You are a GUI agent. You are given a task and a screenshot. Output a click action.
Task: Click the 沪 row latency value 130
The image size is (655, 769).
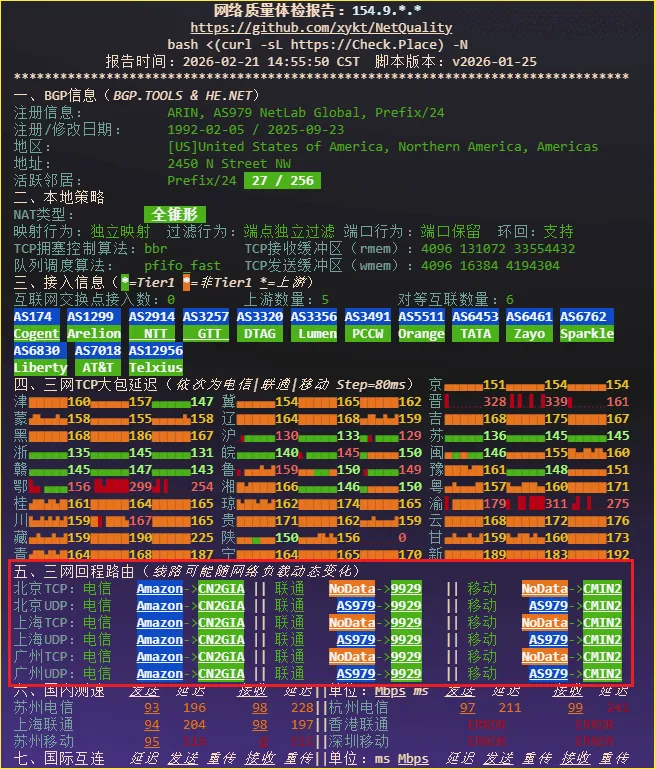point(286,436)
